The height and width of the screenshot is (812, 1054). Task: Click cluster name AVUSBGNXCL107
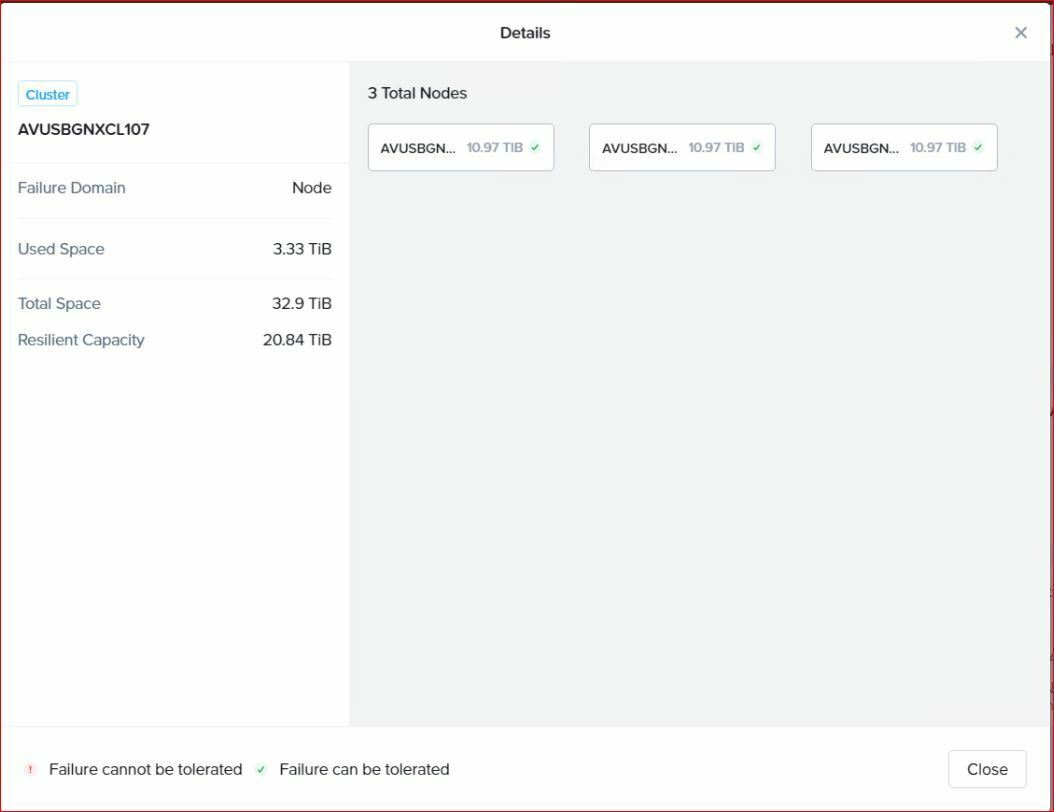(83, 129)
